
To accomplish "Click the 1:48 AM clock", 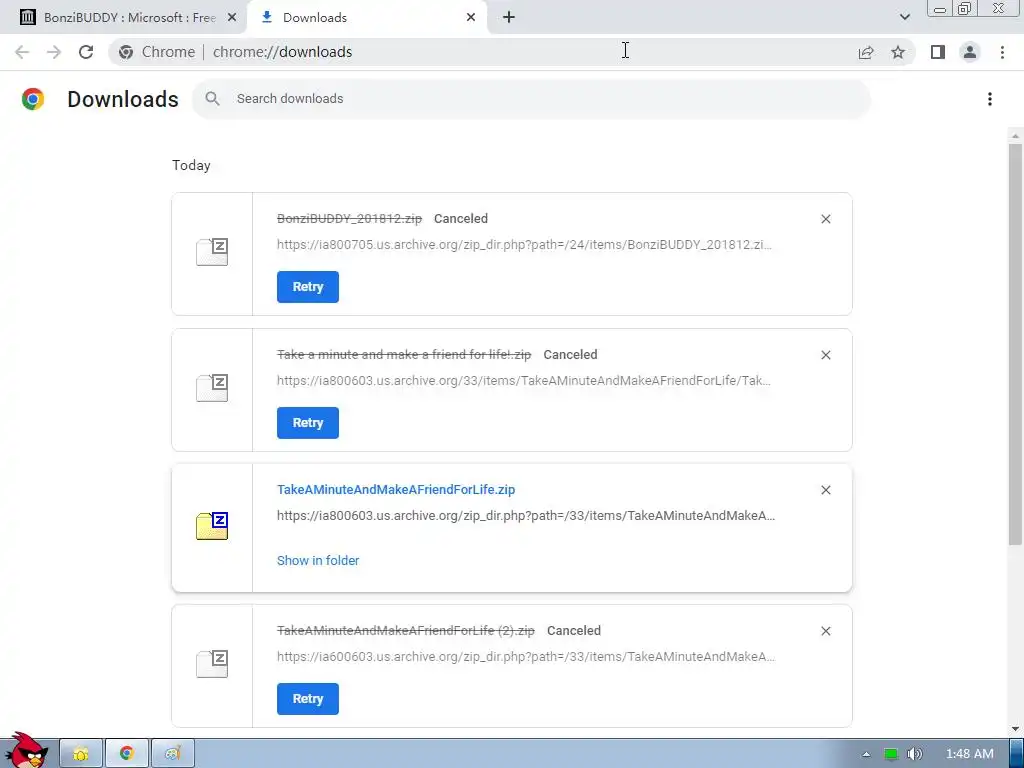I will [970, 754].
